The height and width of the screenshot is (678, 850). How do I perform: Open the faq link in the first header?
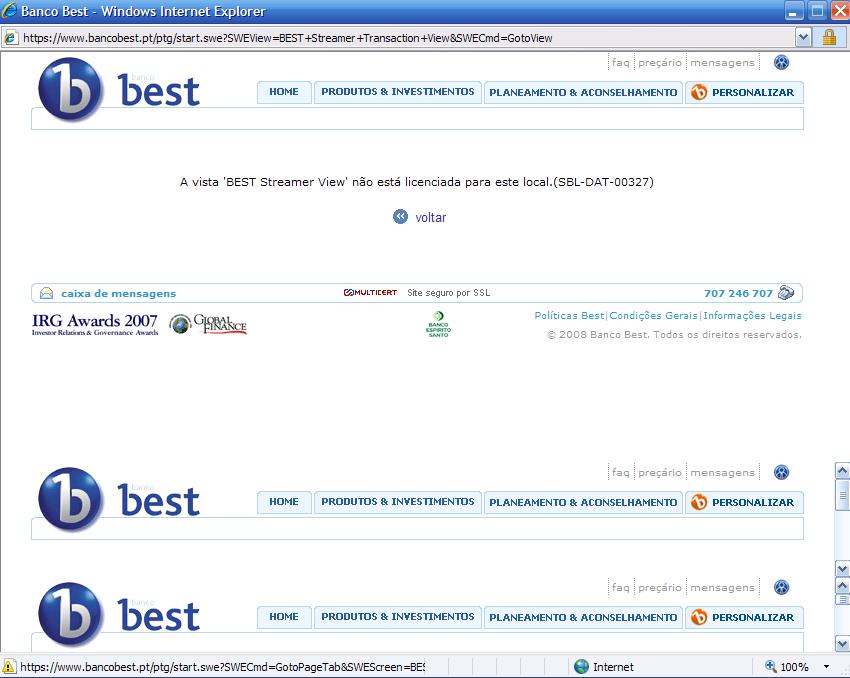point(621,62)
